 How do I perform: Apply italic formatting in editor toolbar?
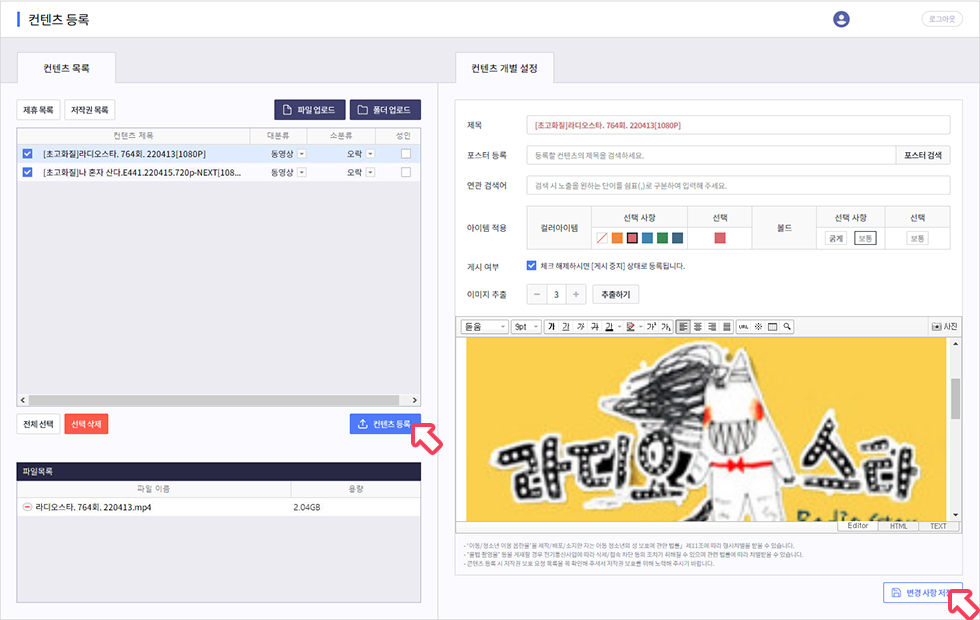pos(581,327)
